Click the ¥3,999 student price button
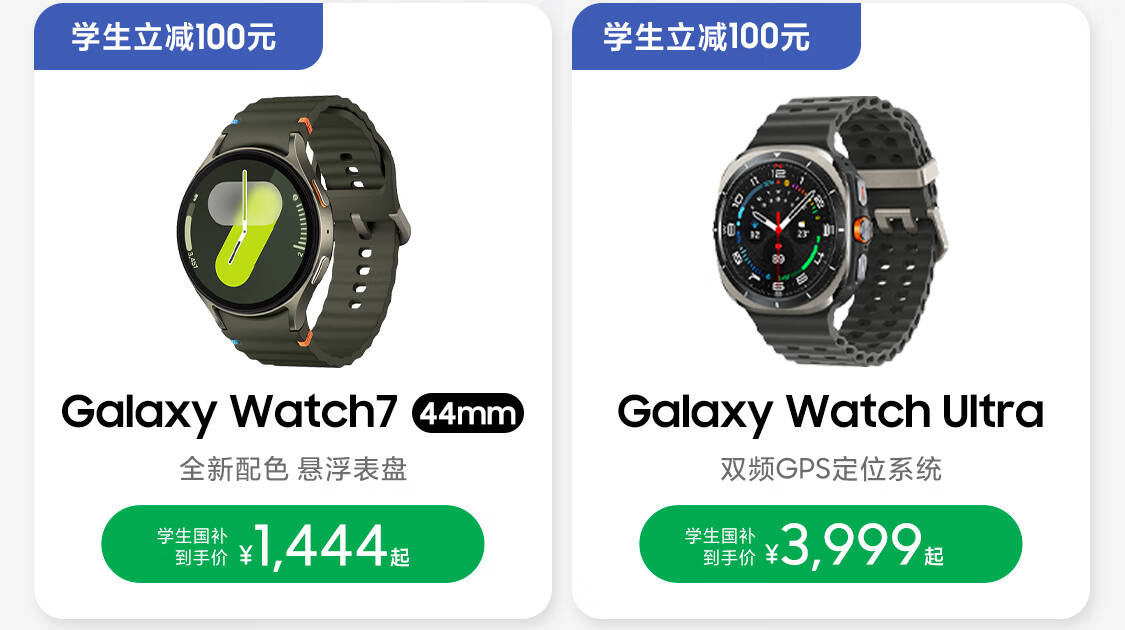Screen dimensions: 1125x630 point(830,544)
